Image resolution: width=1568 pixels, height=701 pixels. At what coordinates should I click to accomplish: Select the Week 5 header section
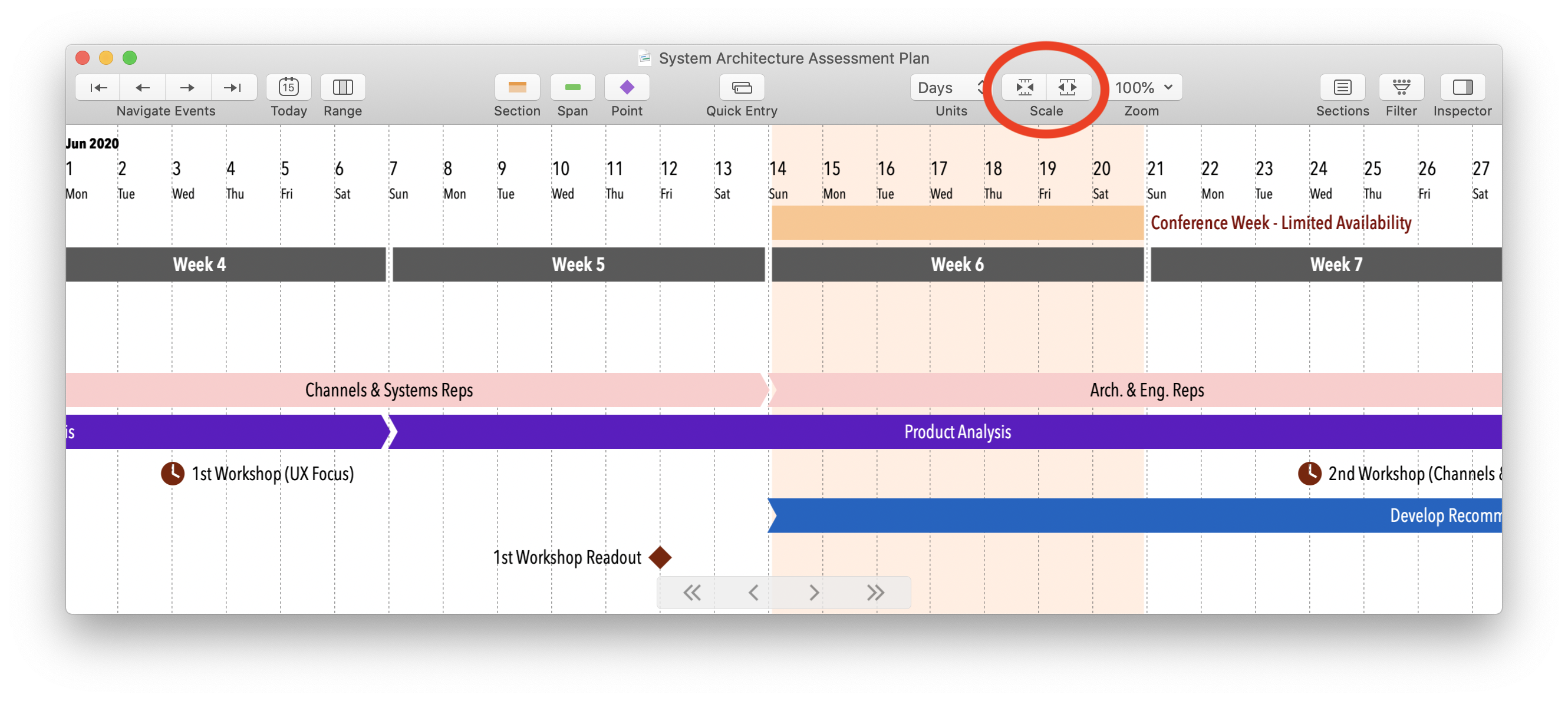click(x=579, y=265)
